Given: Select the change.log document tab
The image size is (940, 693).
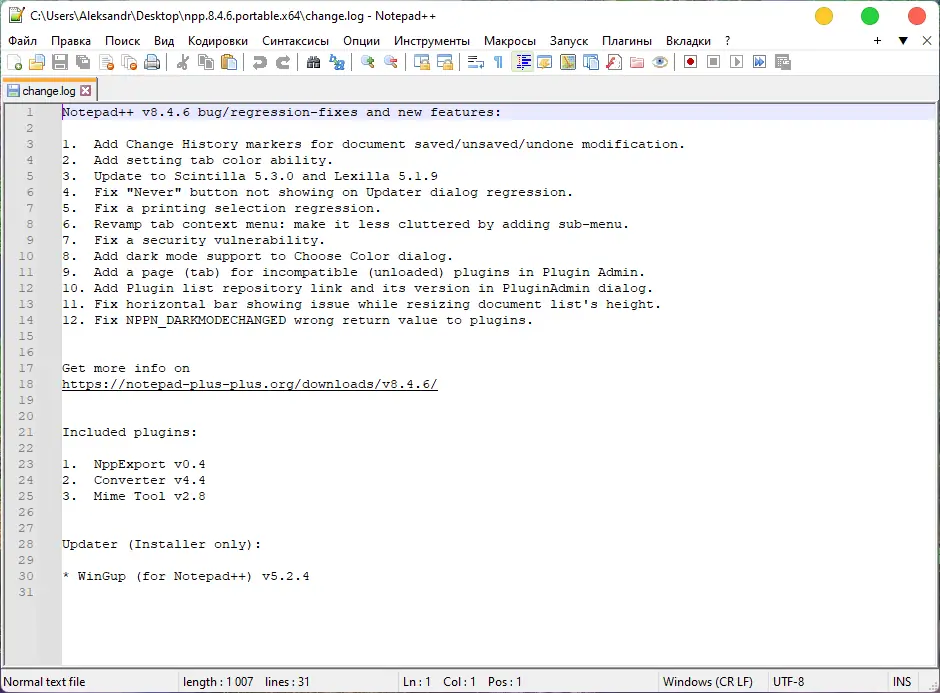Looking at the screenshot, I should (x=48, y=91).
